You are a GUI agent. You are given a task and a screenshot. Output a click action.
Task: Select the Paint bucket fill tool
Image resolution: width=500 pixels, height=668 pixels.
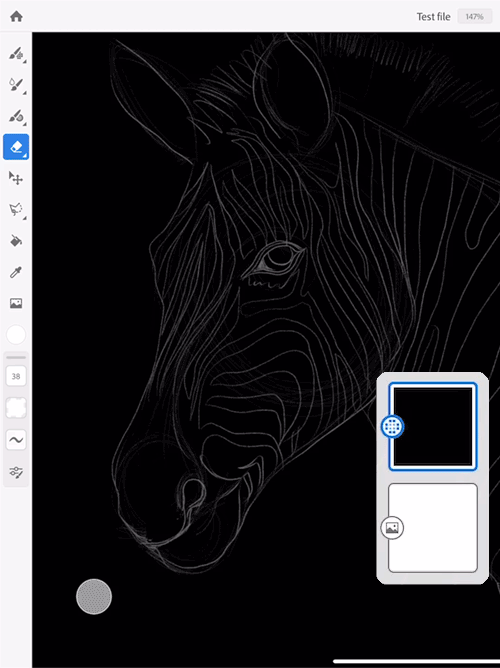pyautogui.click(x=16, y=241)
